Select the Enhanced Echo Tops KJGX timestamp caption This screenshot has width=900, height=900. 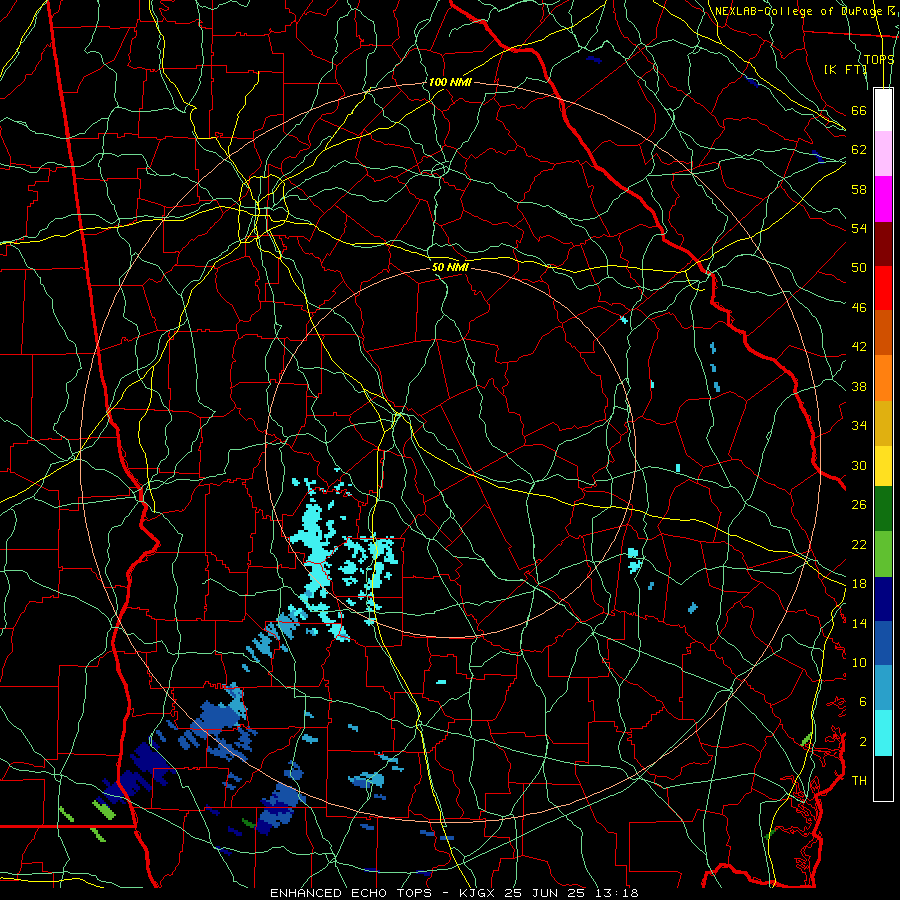point(454,893)
